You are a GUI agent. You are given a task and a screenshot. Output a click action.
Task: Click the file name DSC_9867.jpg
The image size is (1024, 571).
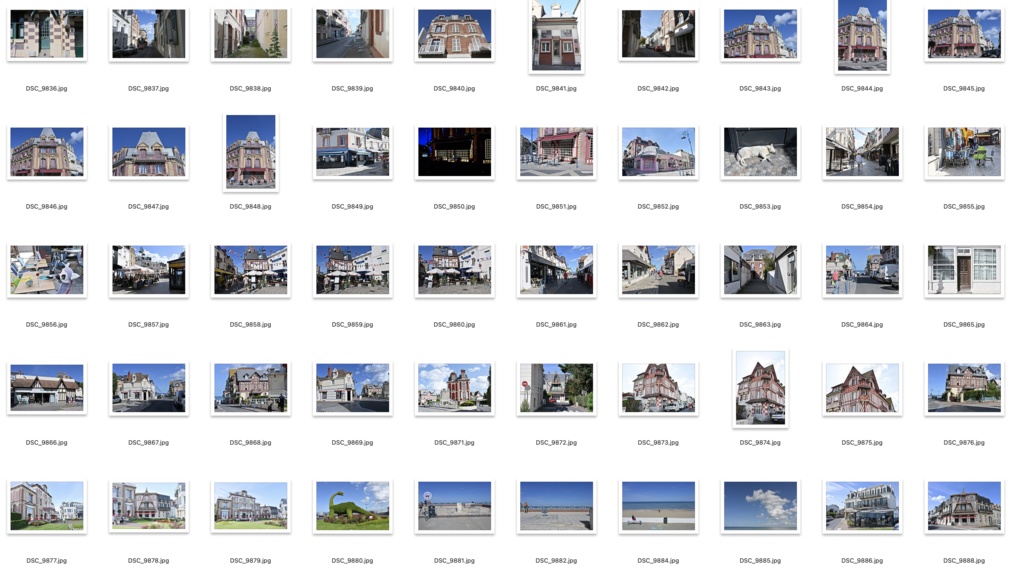148,443
